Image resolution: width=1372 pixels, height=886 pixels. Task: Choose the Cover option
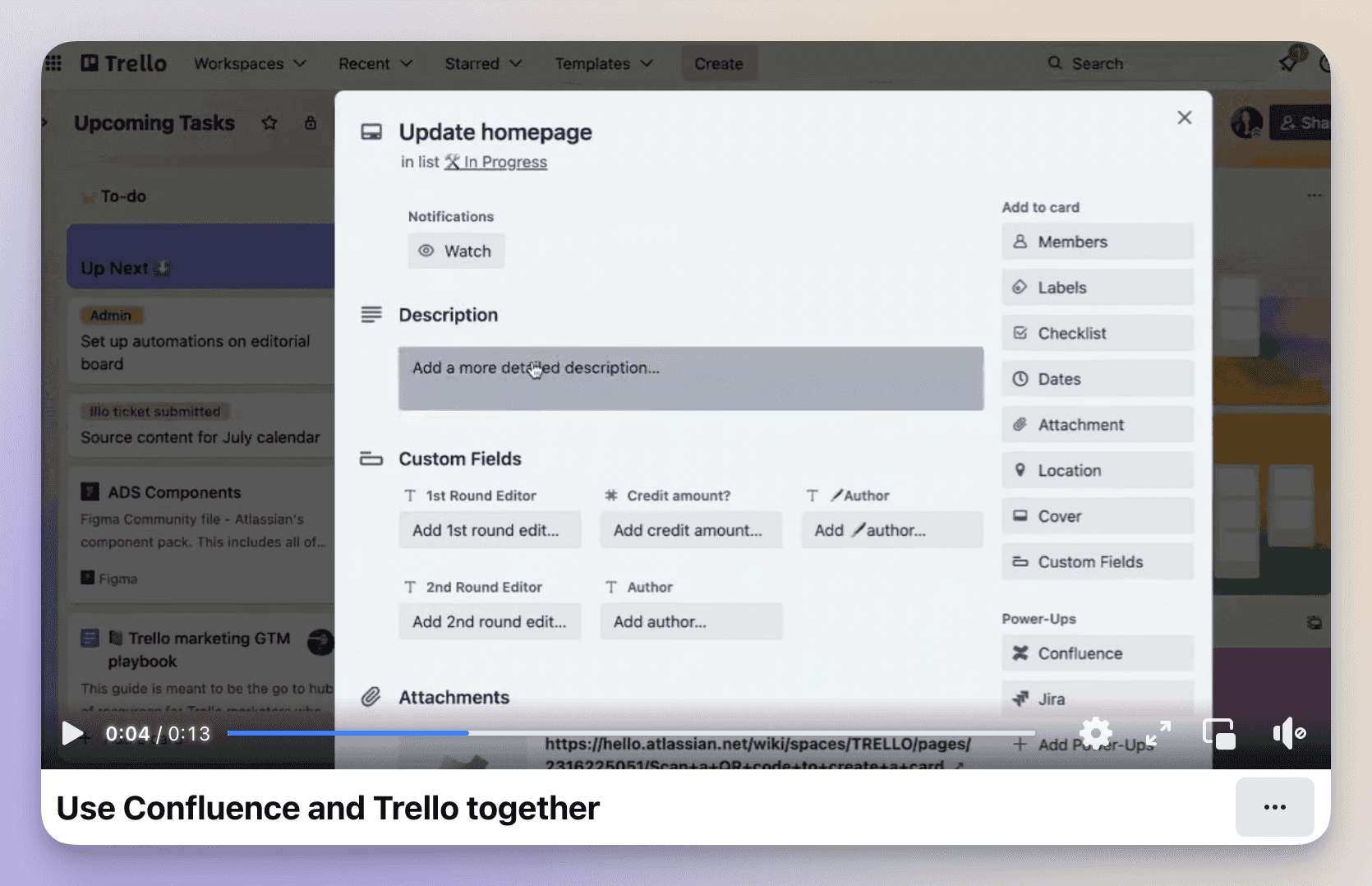[x=1098, y=516]
